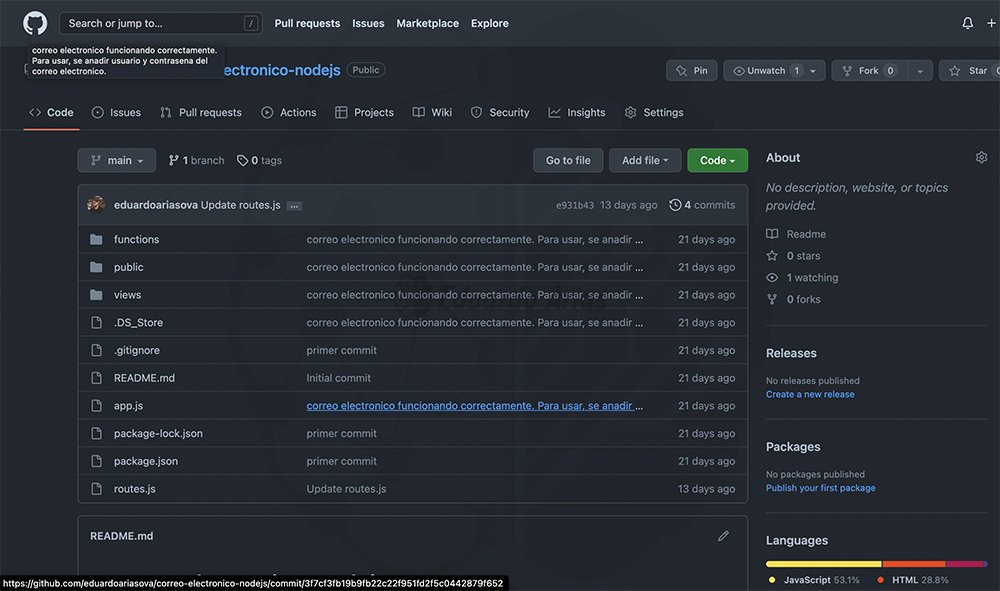The height and width of the screenshot is (591, 1000).
Task: Open the main branch dropdown
Action: [117, 160]
